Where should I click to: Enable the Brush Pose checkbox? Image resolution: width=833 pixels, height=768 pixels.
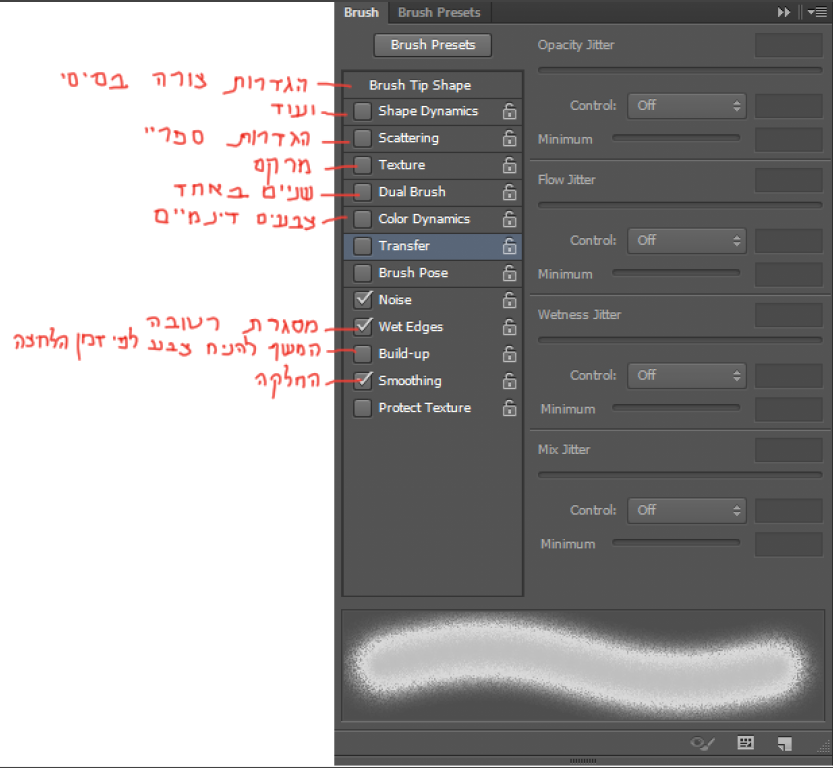pyautogui.click(x=362, y=273)
